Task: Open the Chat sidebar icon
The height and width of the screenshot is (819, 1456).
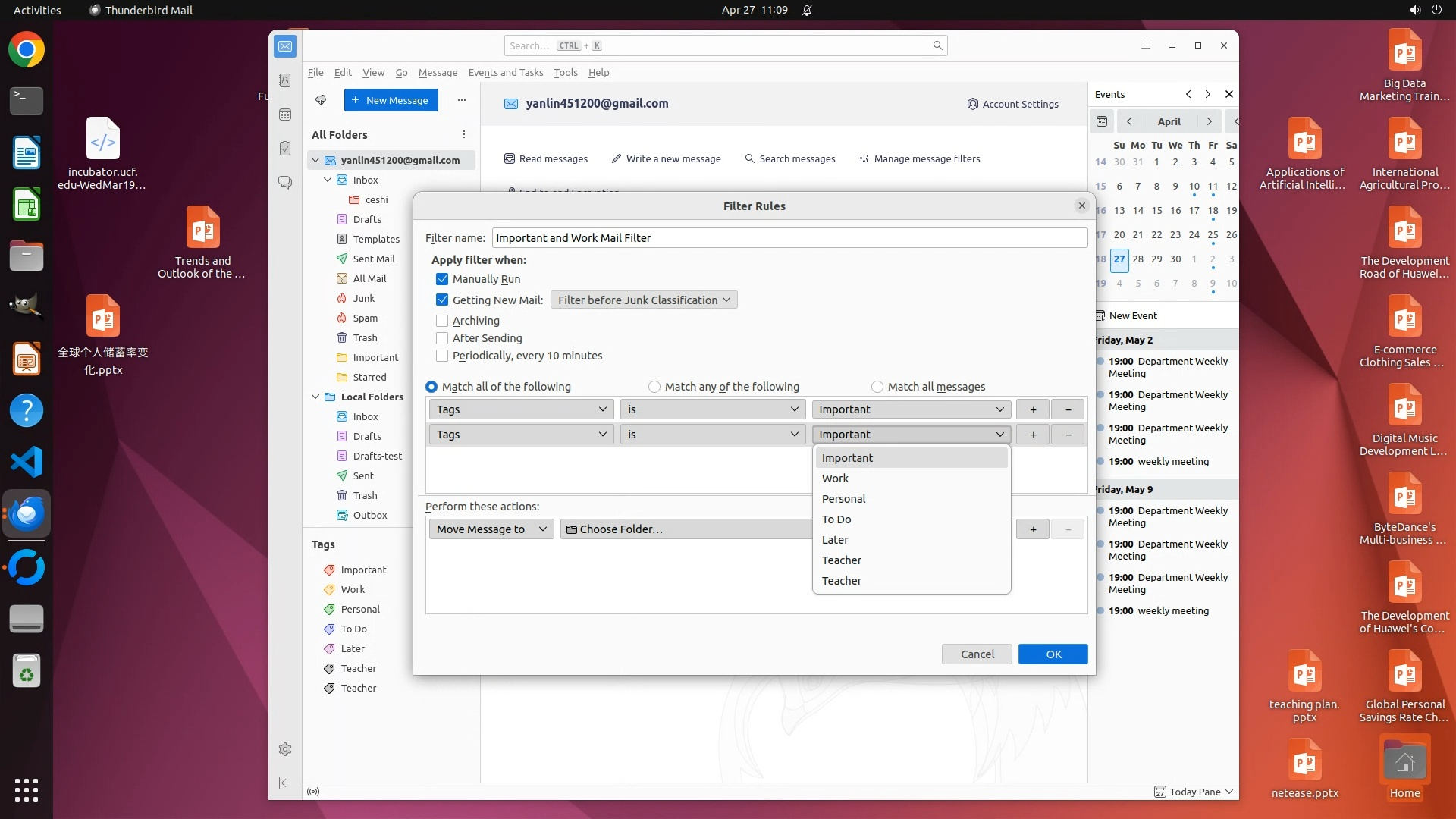Action: click(285, 183)
